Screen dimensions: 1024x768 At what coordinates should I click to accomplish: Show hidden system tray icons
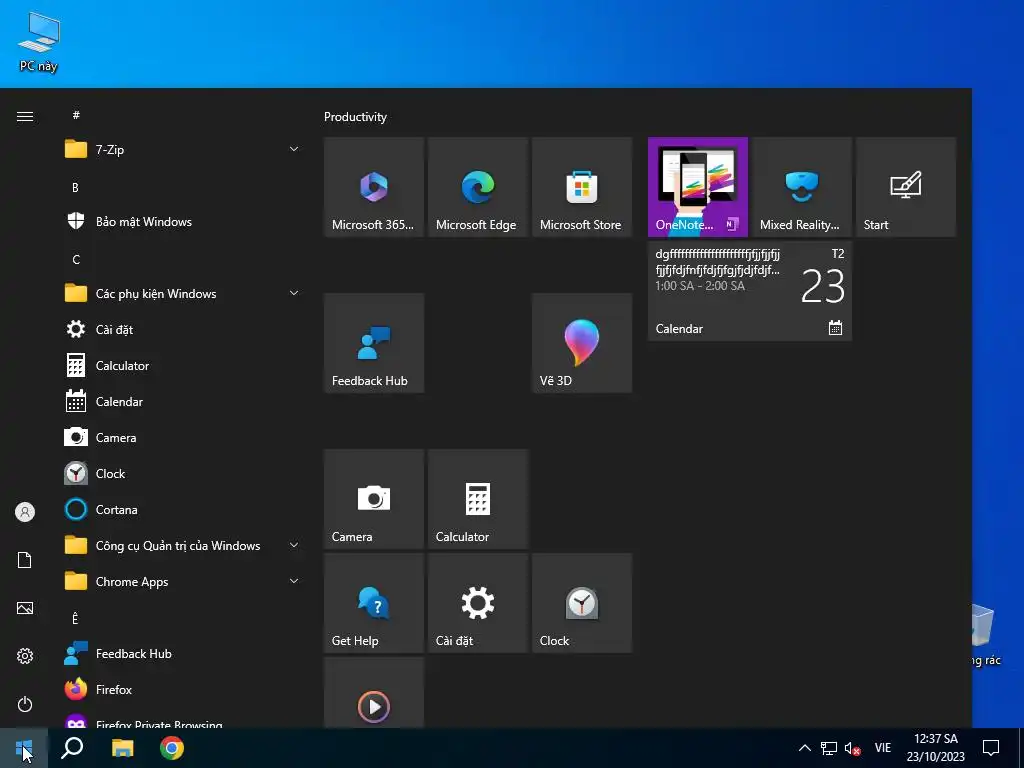coord(805,748)
